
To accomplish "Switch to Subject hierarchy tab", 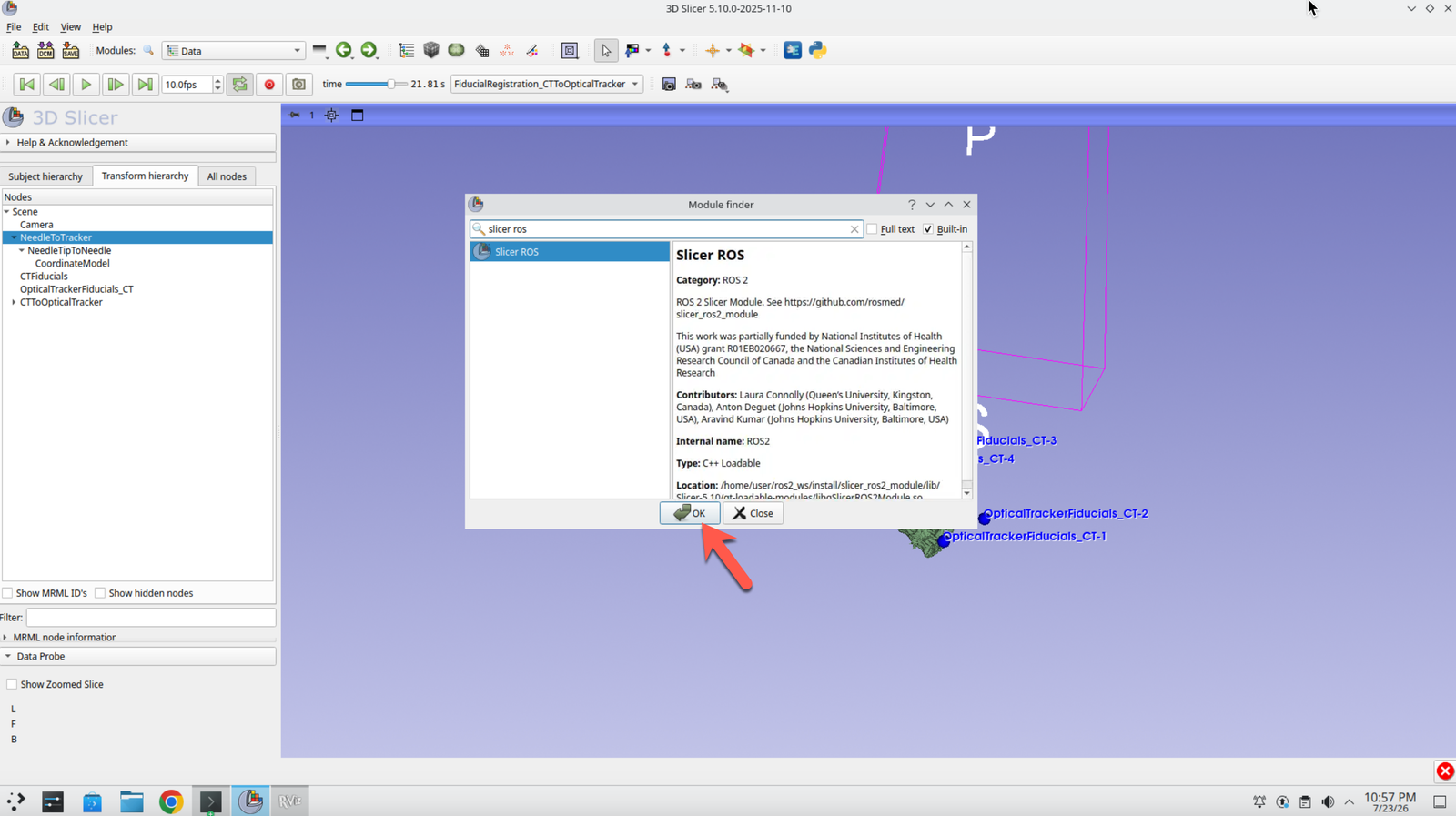I will click(45, 176).
